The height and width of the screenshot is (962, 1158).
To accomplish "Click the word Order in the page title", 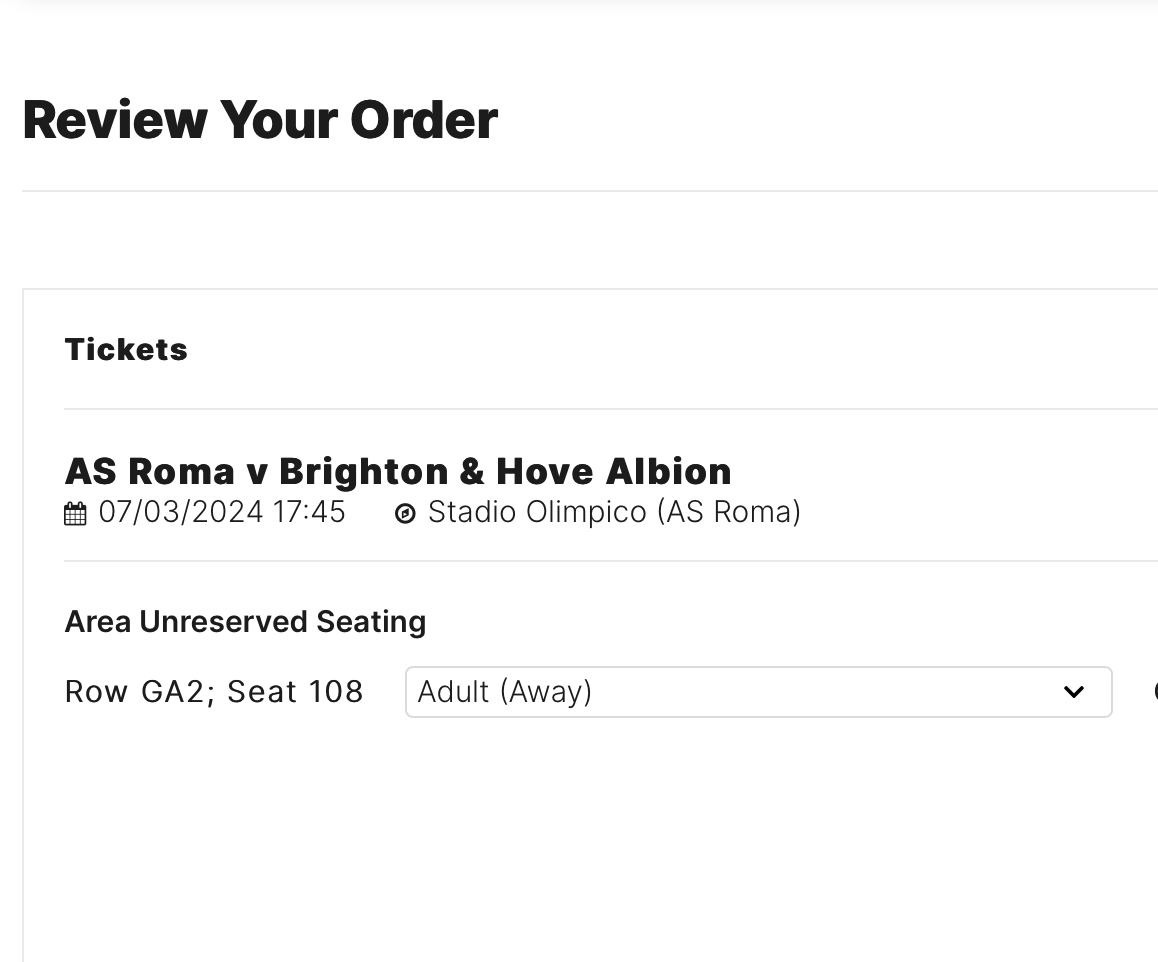I will 424,120.
